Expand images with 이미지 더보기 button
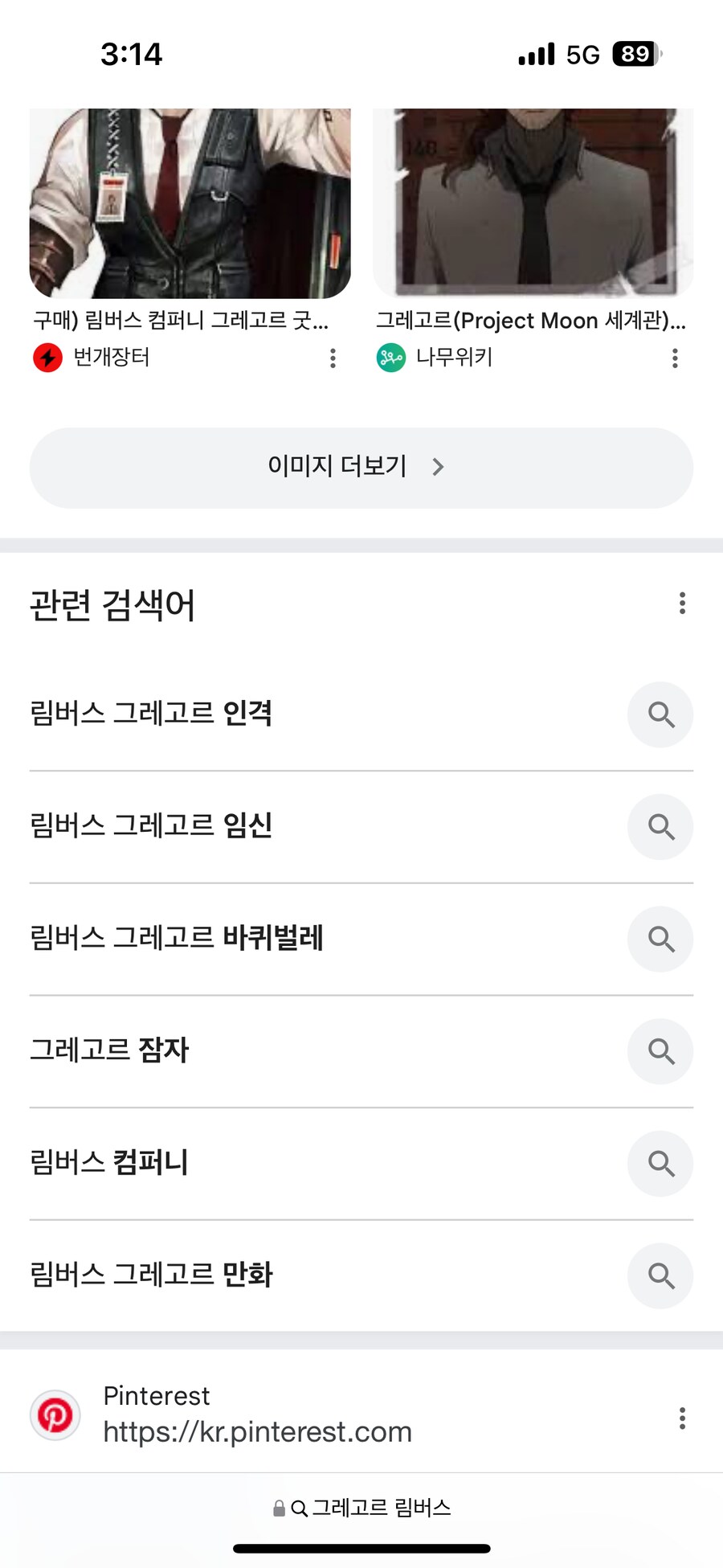 pyautogui.click(x=361, y=468)
